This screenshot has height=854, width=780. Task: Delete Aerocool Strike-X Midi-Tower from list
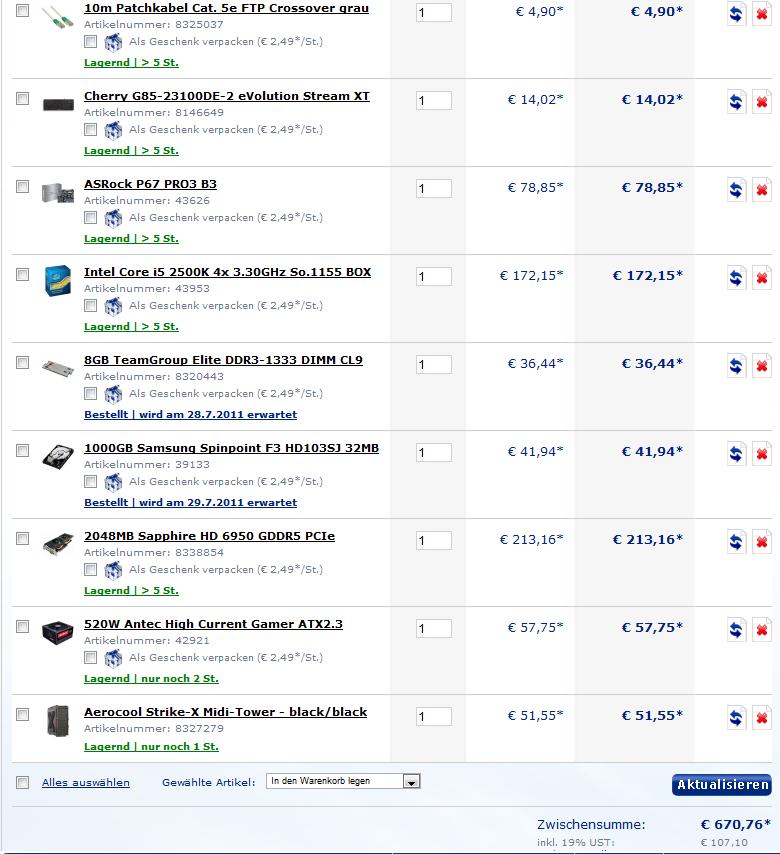point(761,718)
